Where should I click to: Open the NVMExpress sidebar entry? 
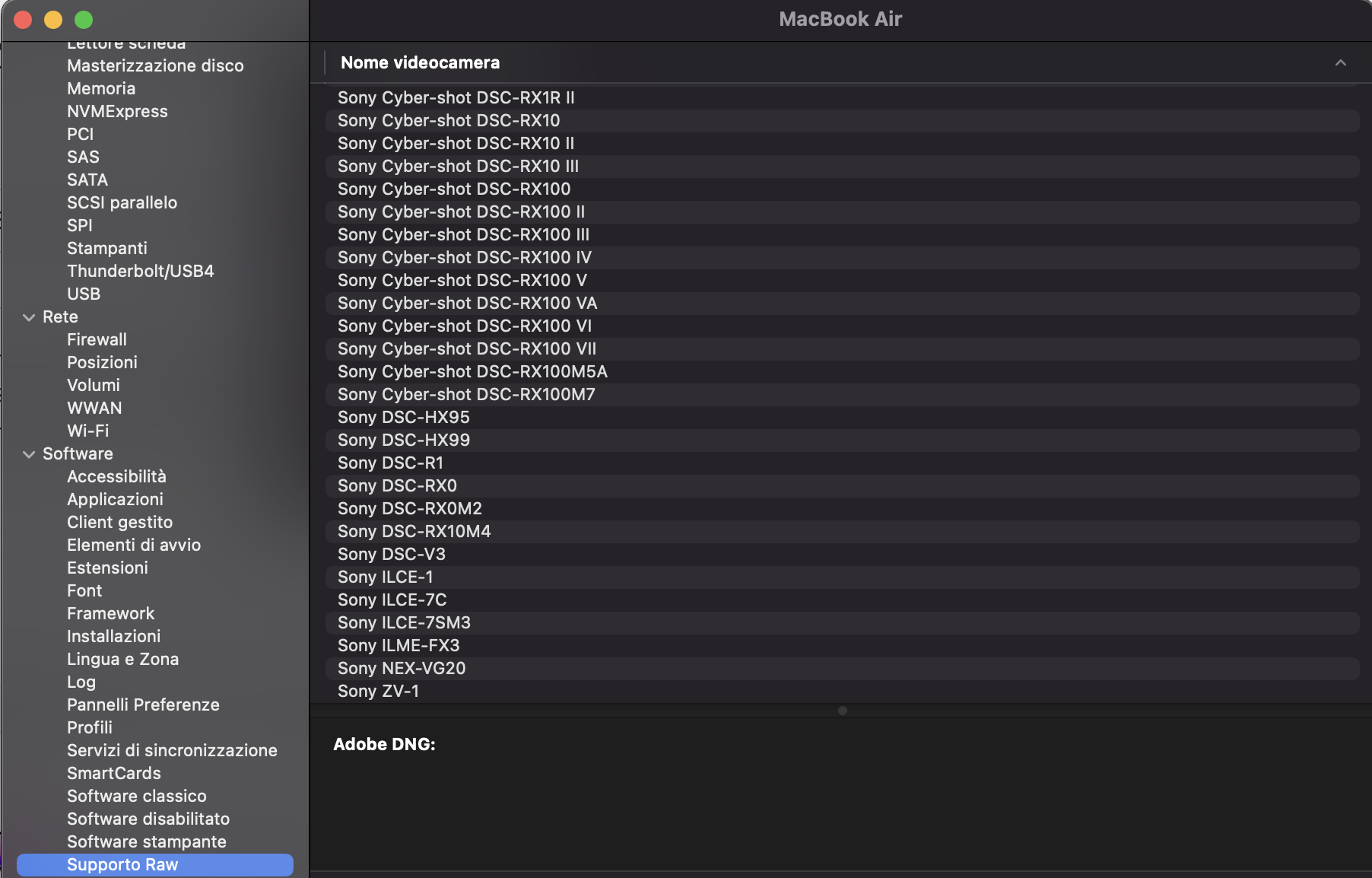117,112
